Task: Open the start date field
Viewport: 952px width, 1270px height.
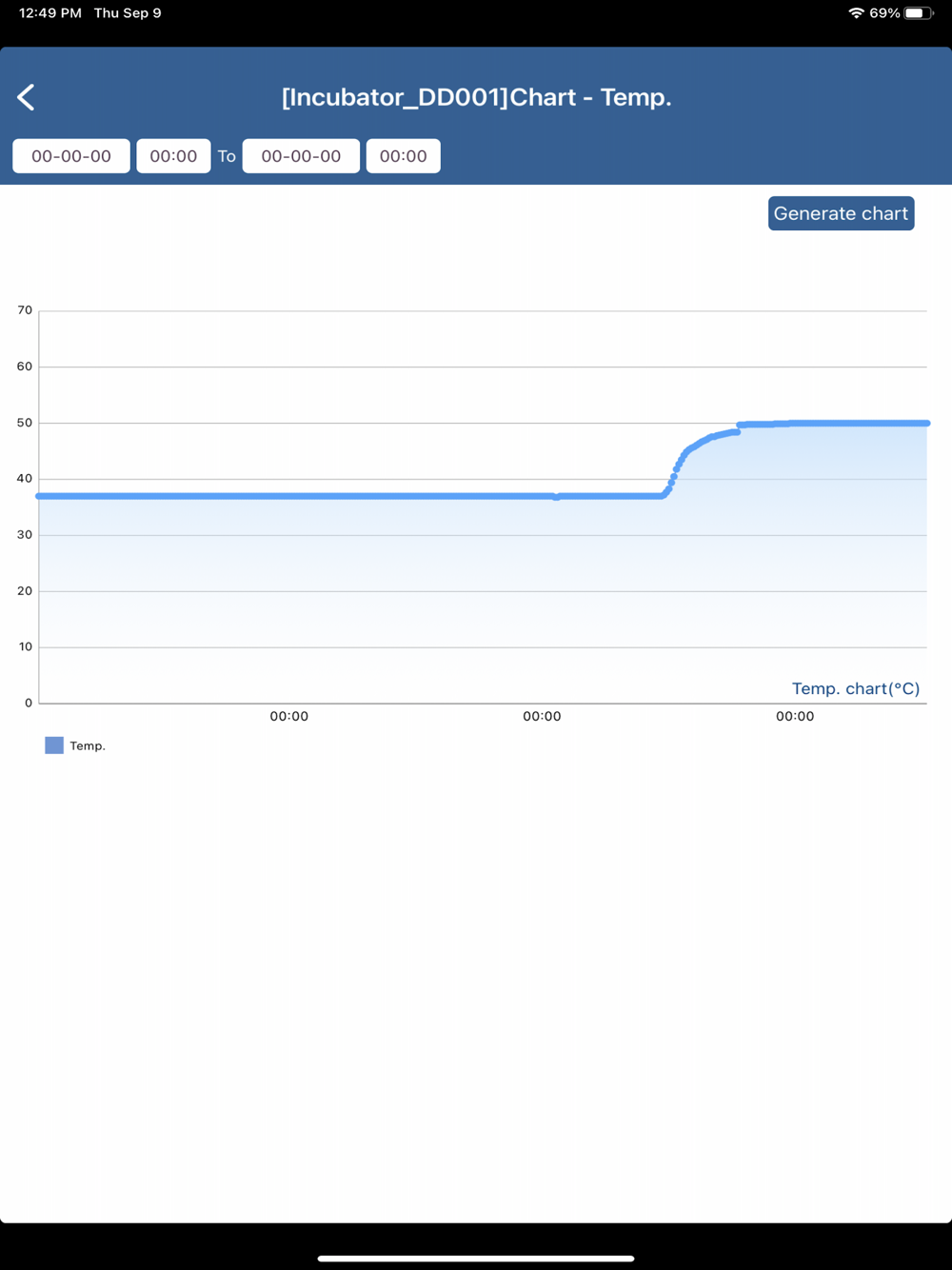Action: [x=71, y=156]
